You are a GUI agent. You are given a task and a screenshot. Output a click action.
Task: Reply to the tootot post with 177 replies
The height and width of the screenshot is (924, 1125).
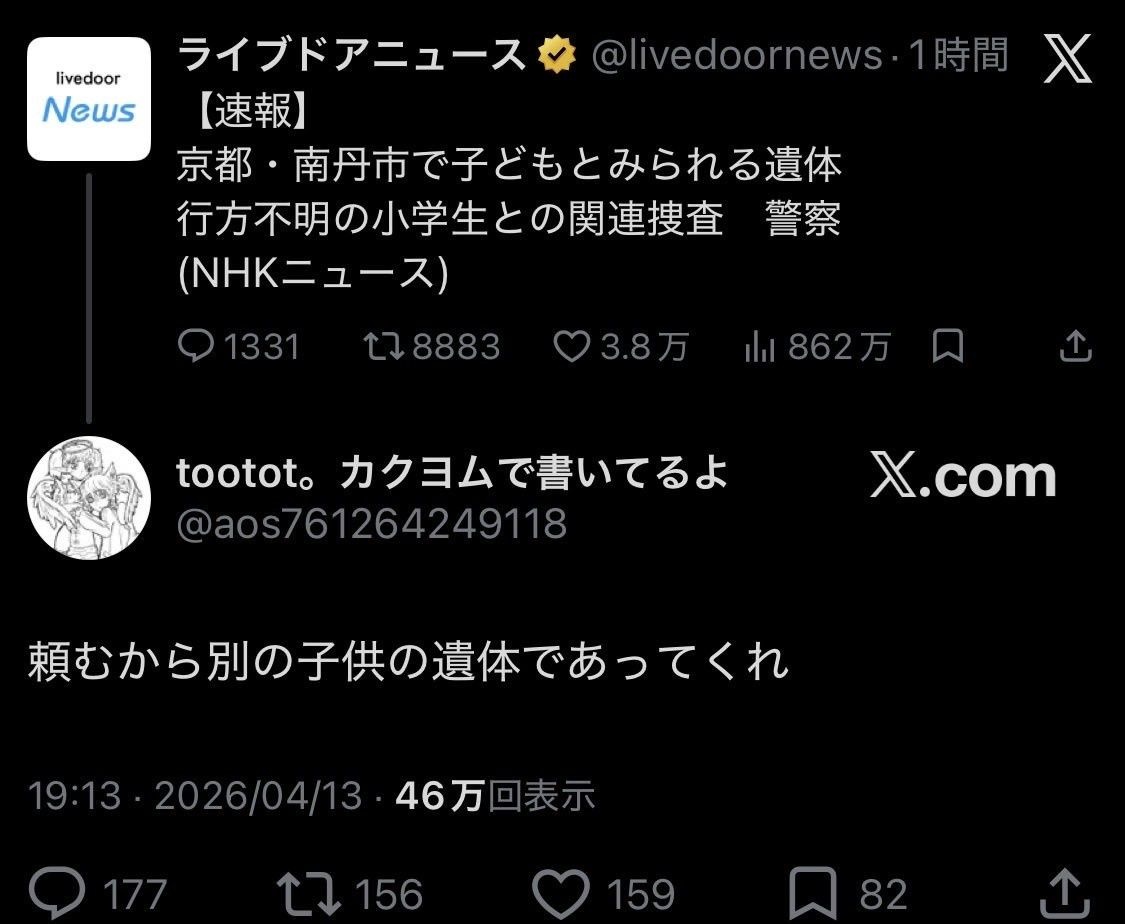[98, 893]
